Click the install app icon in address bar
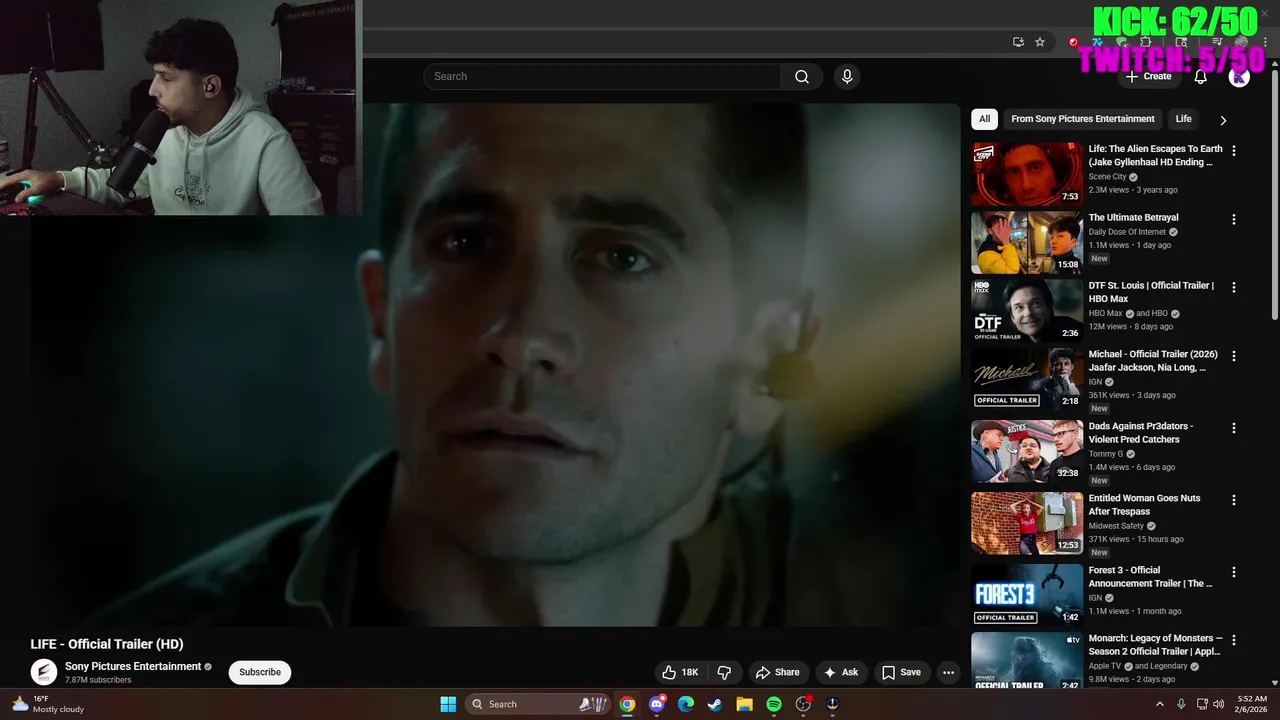Image resolution: width=1280 pixels, height=720 pixels. click(x=1018, y=42)
